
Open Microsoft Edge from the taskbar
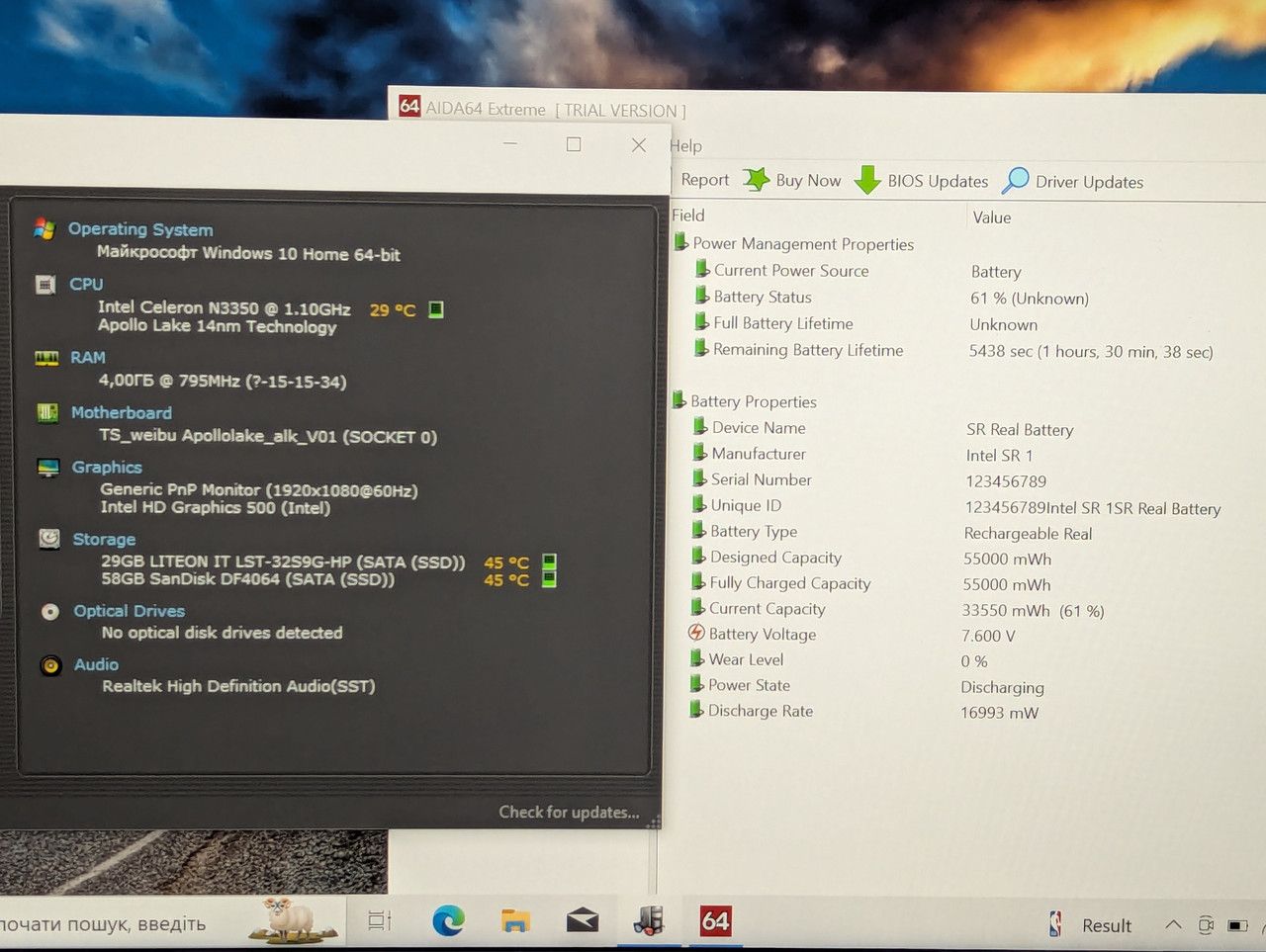[x=448, y=921]
